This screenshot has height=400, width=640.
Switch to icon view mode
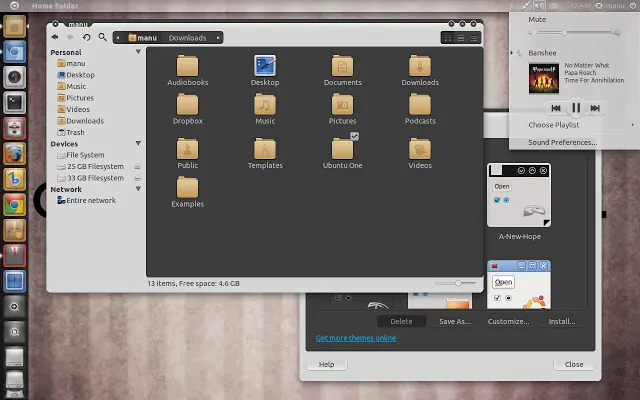tap(448, 38)
